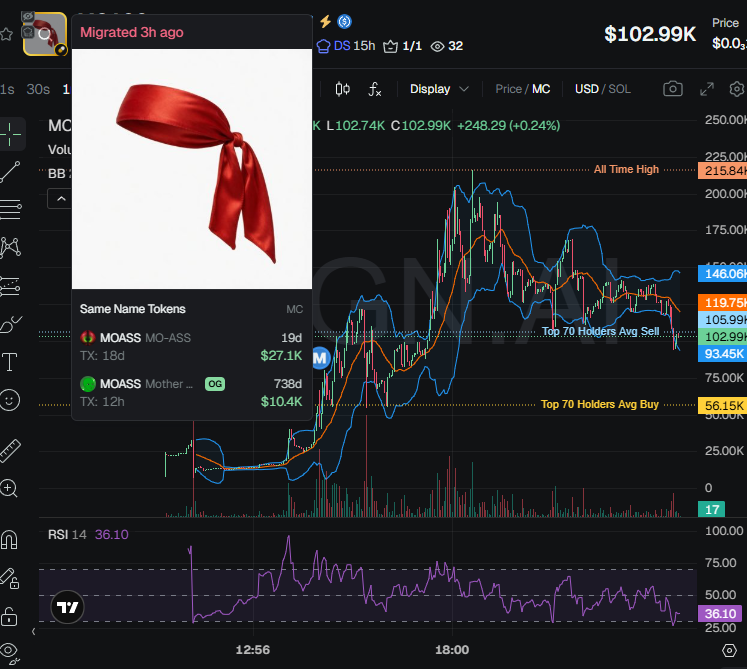Activate the zoom in tool
The image size is (747, 669).
point(9,489)
